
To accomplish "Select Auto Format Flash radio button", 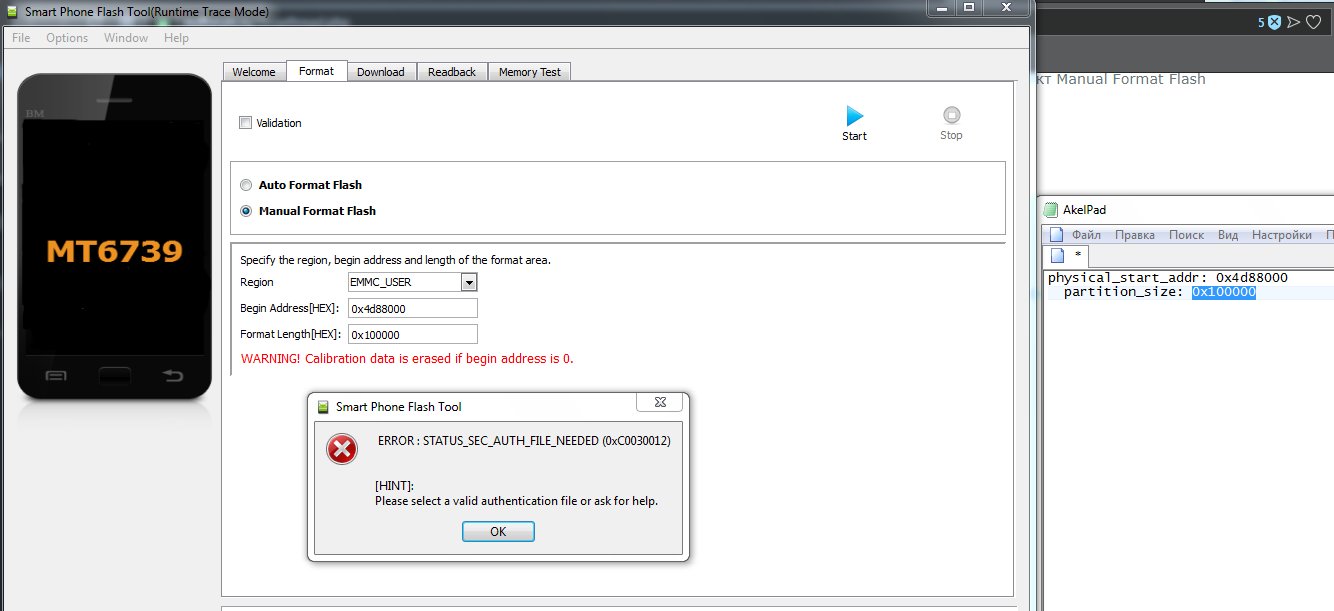I will click(x=246, y=185).
